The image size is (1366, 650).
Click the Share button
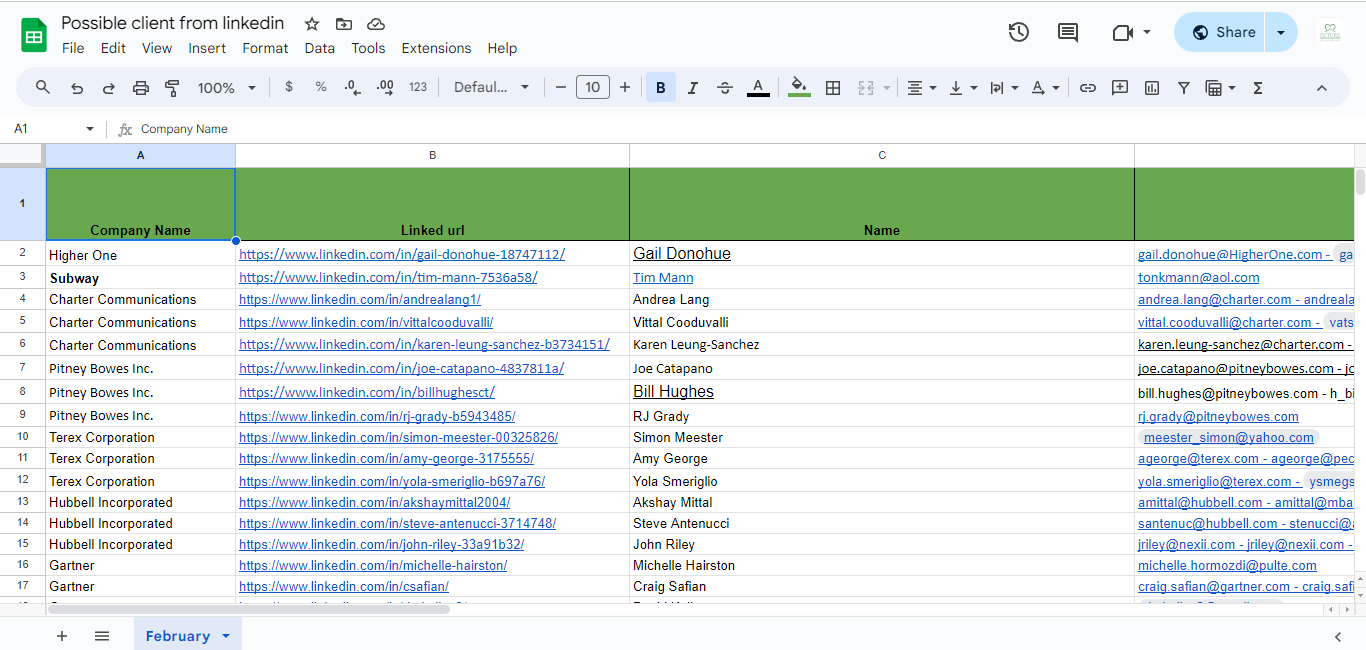(1220, 32)
